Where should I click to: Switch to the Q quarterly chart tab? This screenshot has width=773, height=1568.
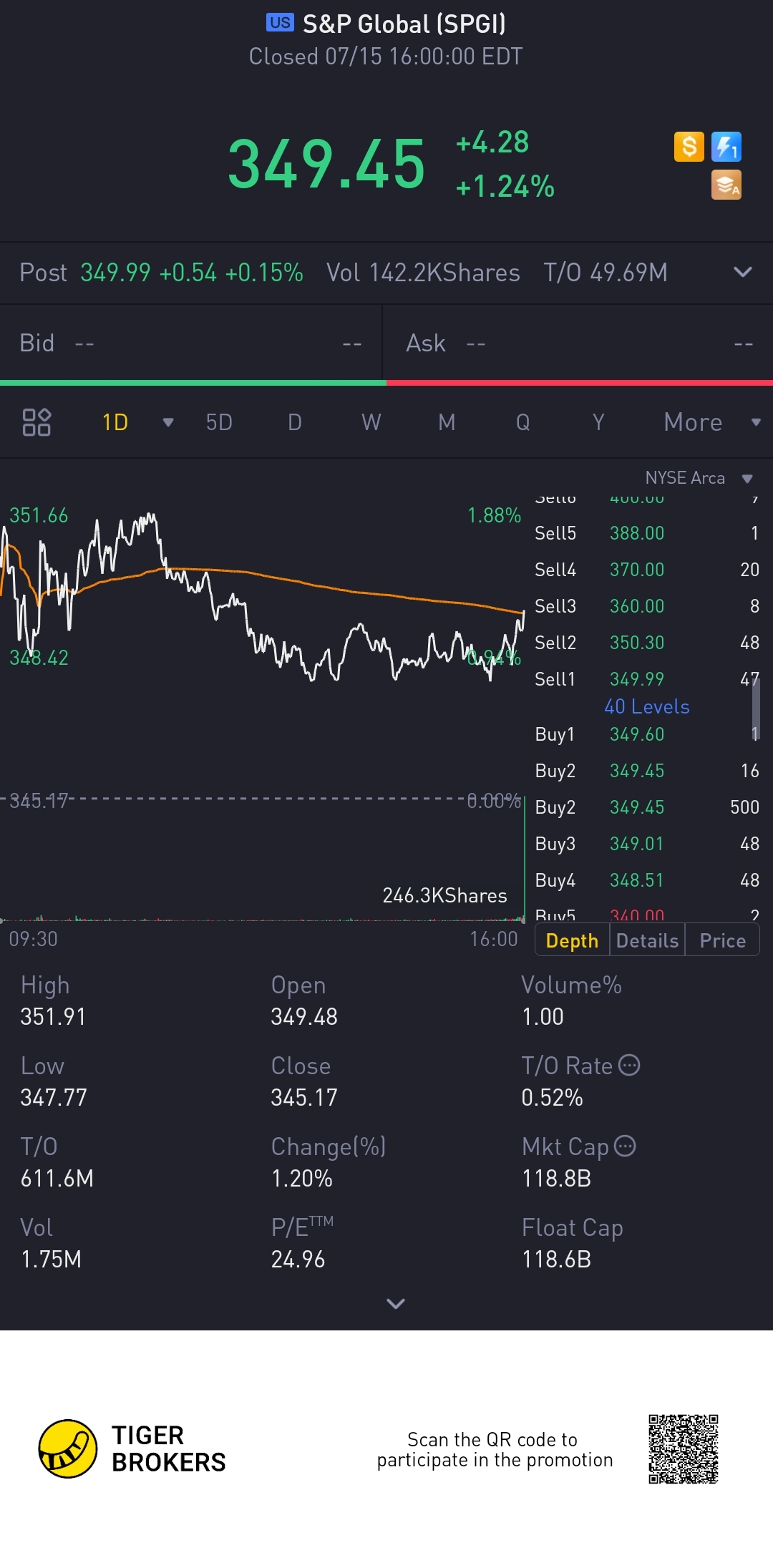[x=523, y=422]
